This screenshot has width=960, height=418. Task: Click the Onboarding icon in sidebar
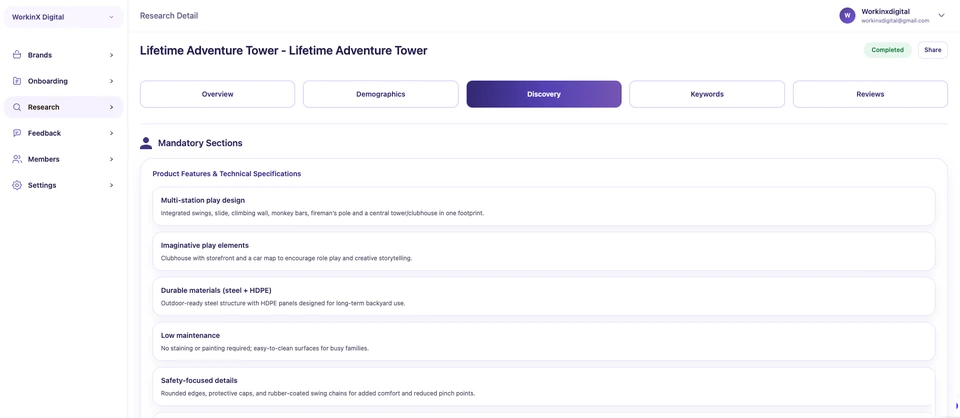coord(17,81)
